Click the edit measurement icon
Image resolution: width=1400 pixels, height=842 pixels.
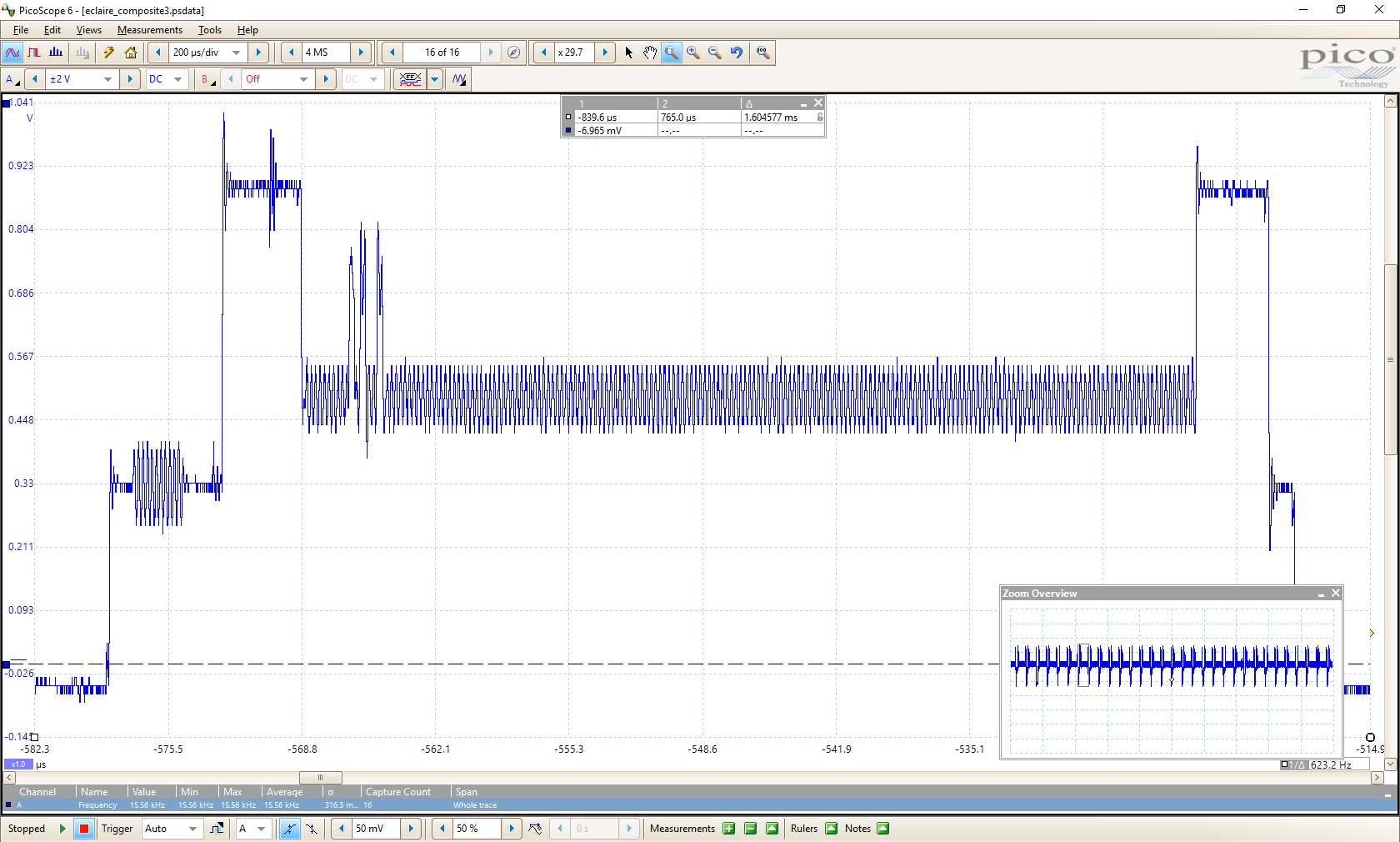coord(772,829)
